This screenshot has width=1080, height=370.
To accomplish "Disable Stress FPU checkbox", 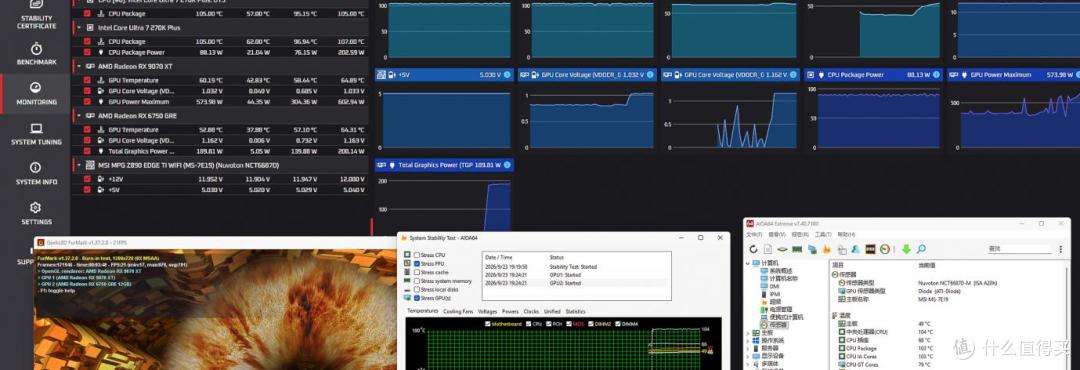I will 417,263.
